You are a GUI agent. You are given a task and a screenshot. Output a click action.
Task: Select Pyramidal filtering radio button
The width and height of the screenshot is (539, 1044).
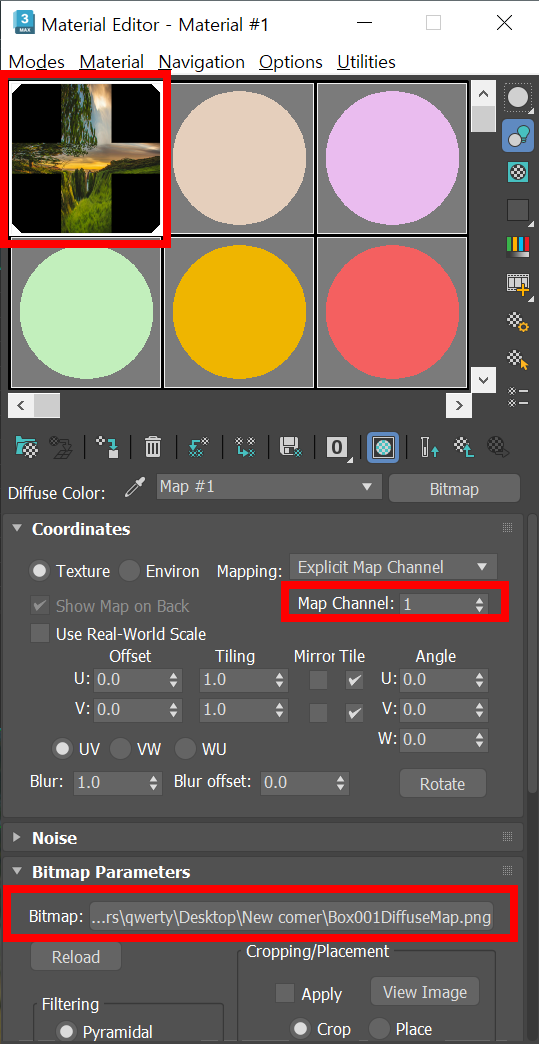(x=67, y=1032)
